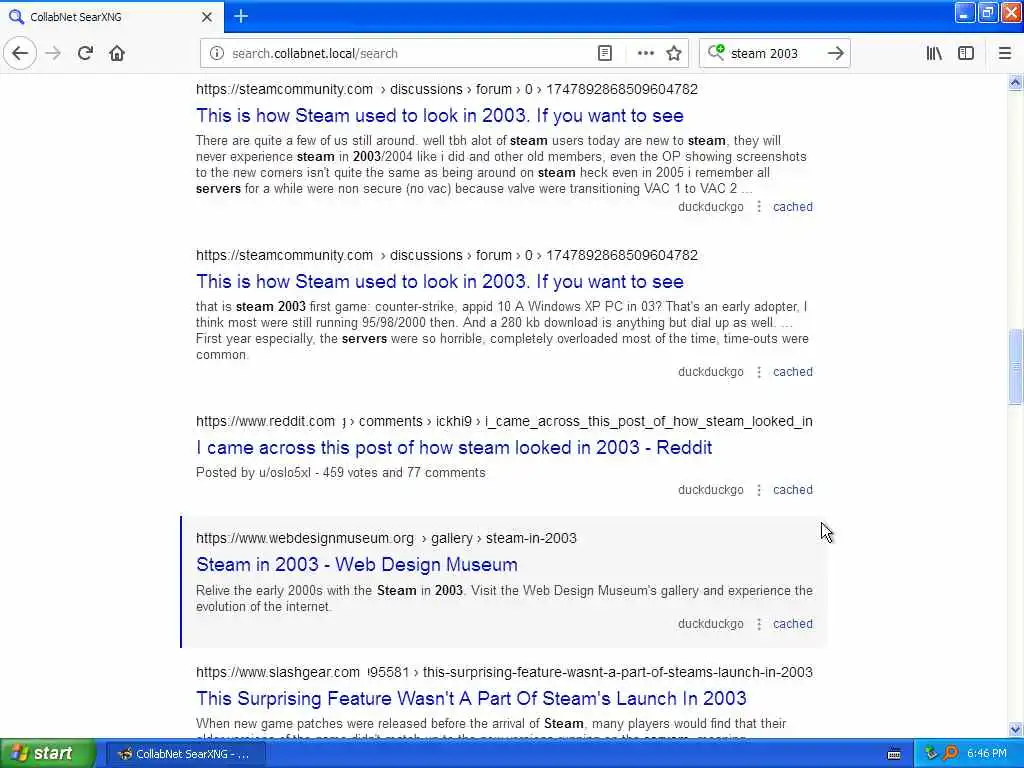The image size is (1024, 768).
Task: Submit 'steam 2003' search with arrow
Action: pos(835,54)
